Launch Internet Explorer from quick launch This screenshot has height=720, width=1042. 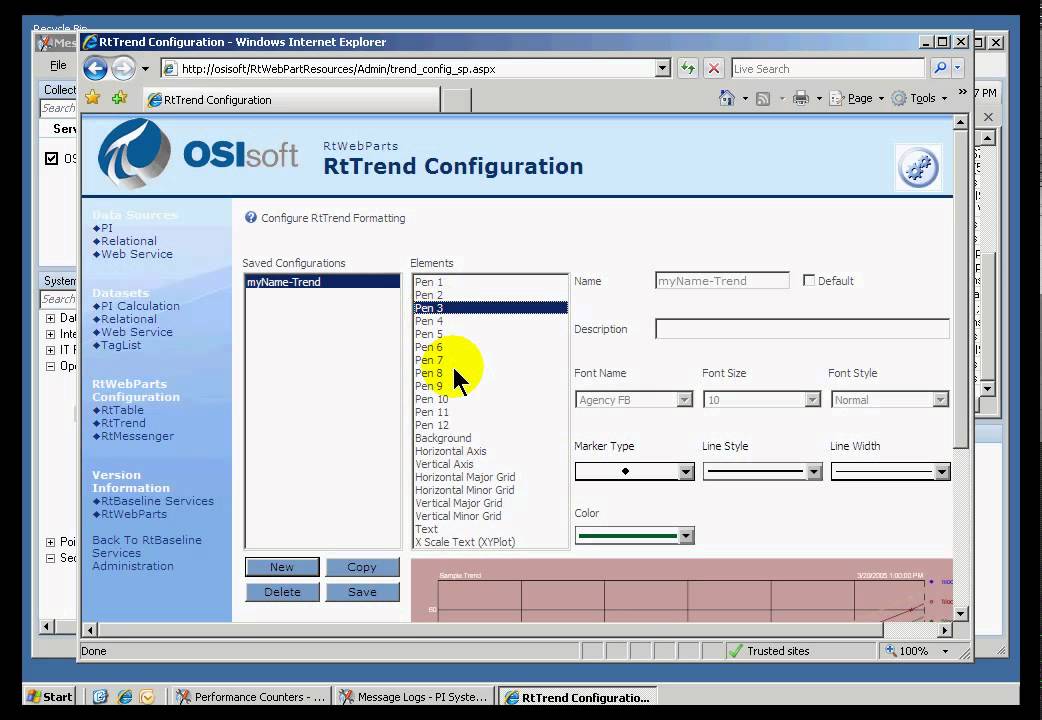[x=124, y=697]
